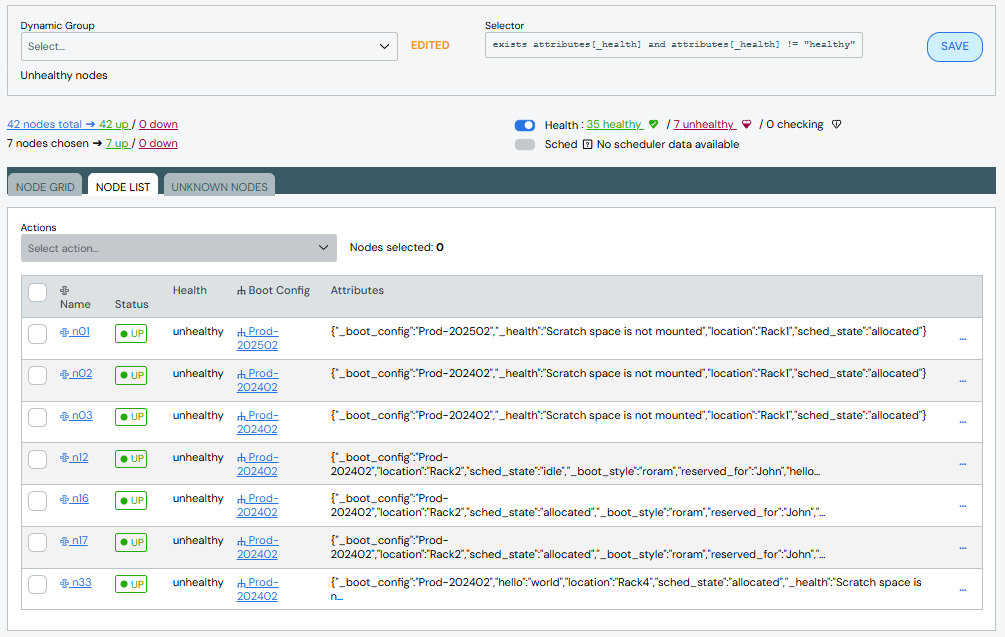Click the 7 unhealthy link

pyautogui.click(x=704, y=125)
